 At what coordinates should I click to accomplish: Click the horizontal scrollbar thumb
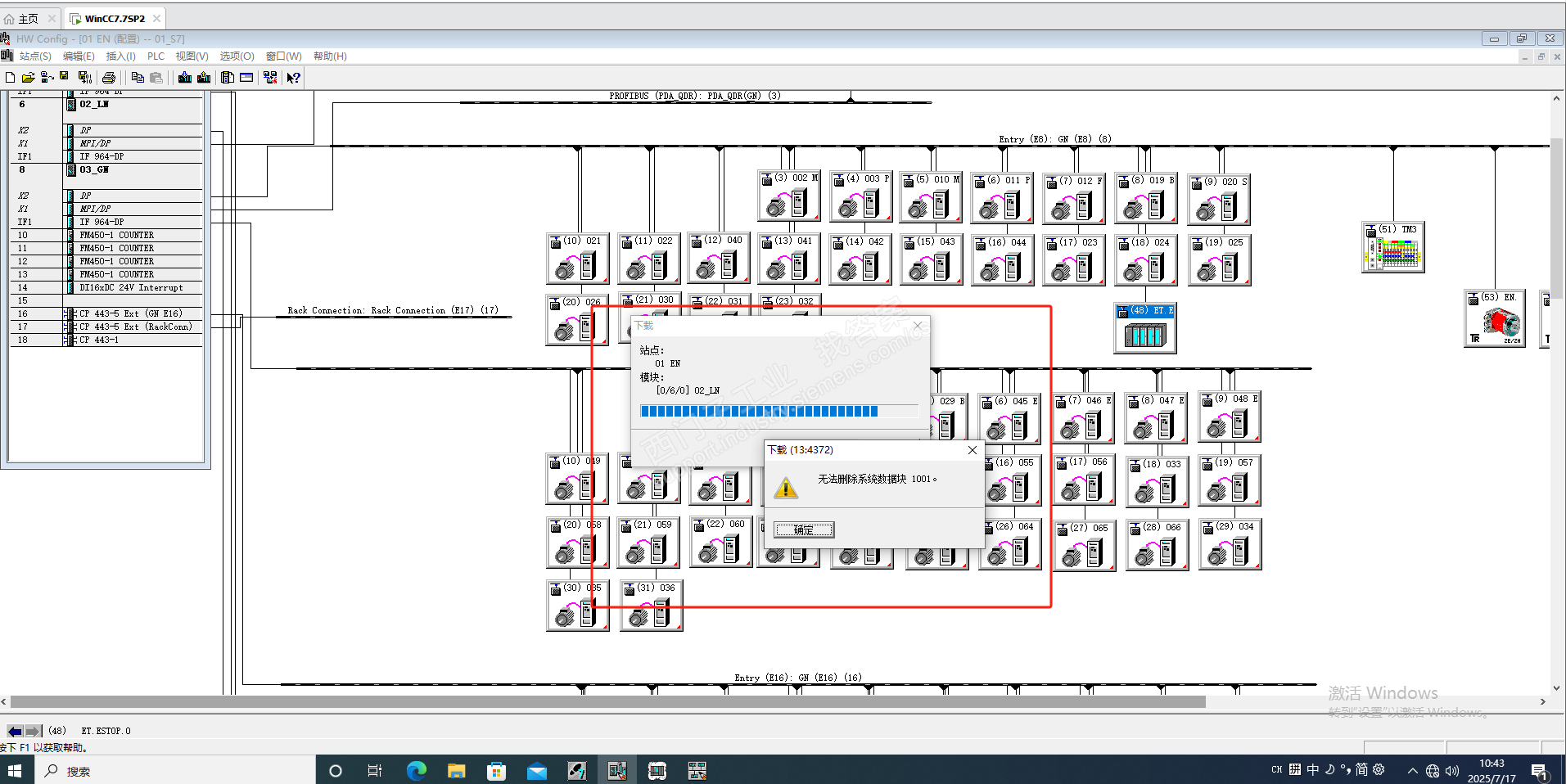point(607,702)
